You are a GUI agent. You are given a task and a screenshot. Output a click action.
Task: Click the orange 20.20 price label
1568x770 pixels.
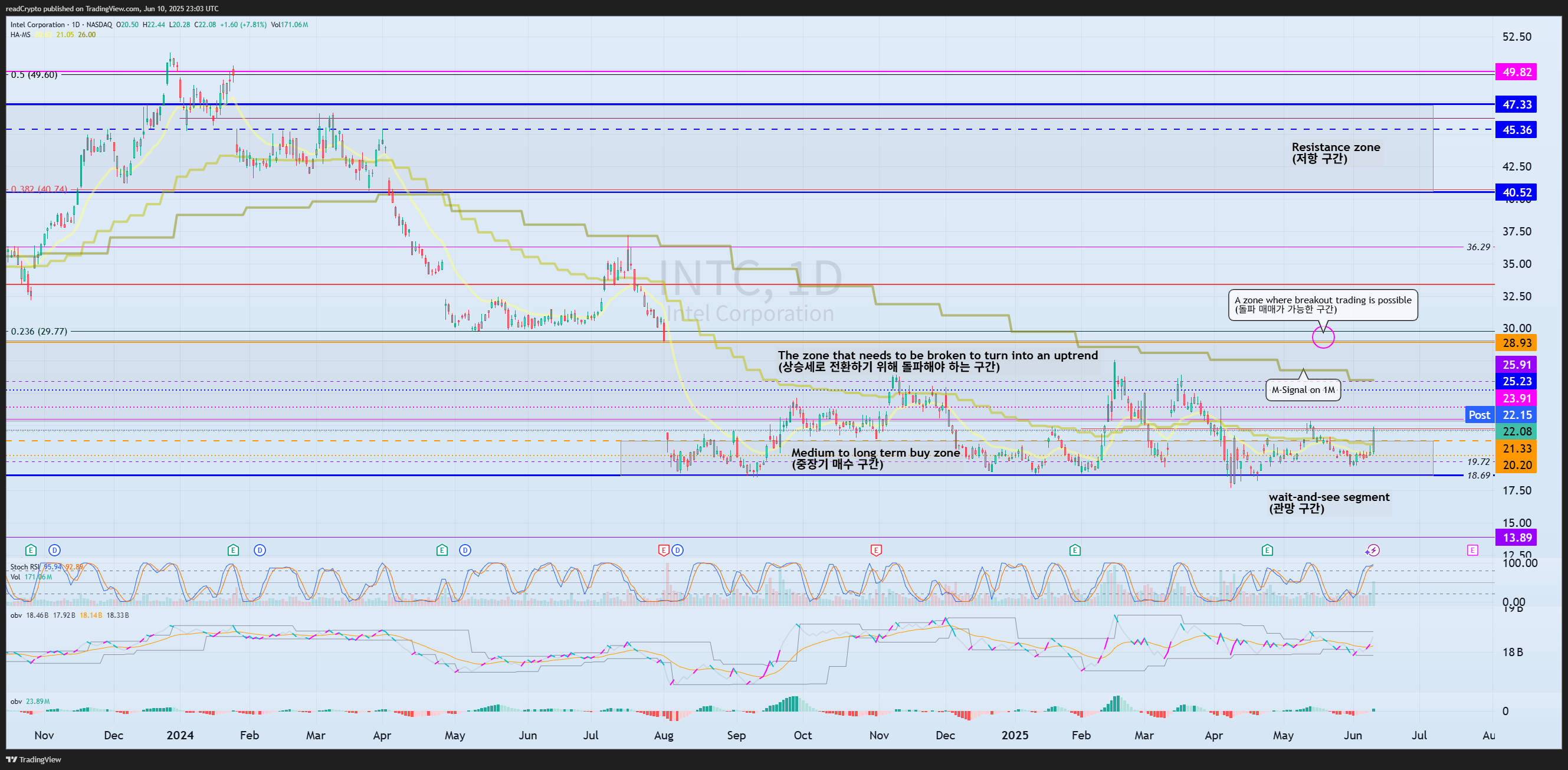(1515, 465)
